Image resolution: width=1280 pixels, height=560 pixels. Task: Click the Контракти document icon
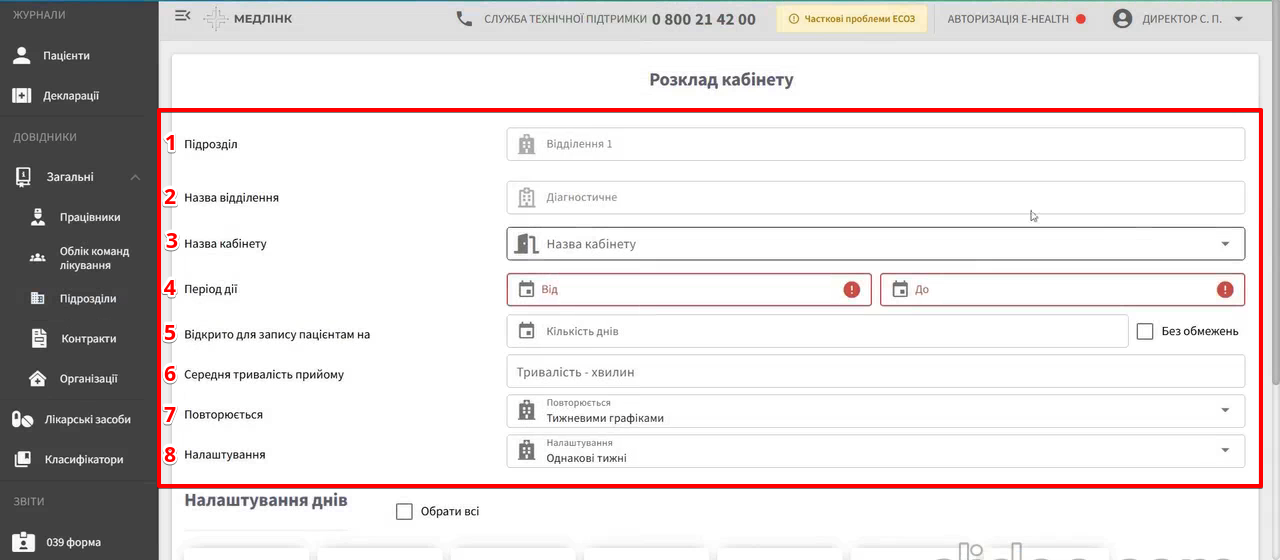click(39, 338)
